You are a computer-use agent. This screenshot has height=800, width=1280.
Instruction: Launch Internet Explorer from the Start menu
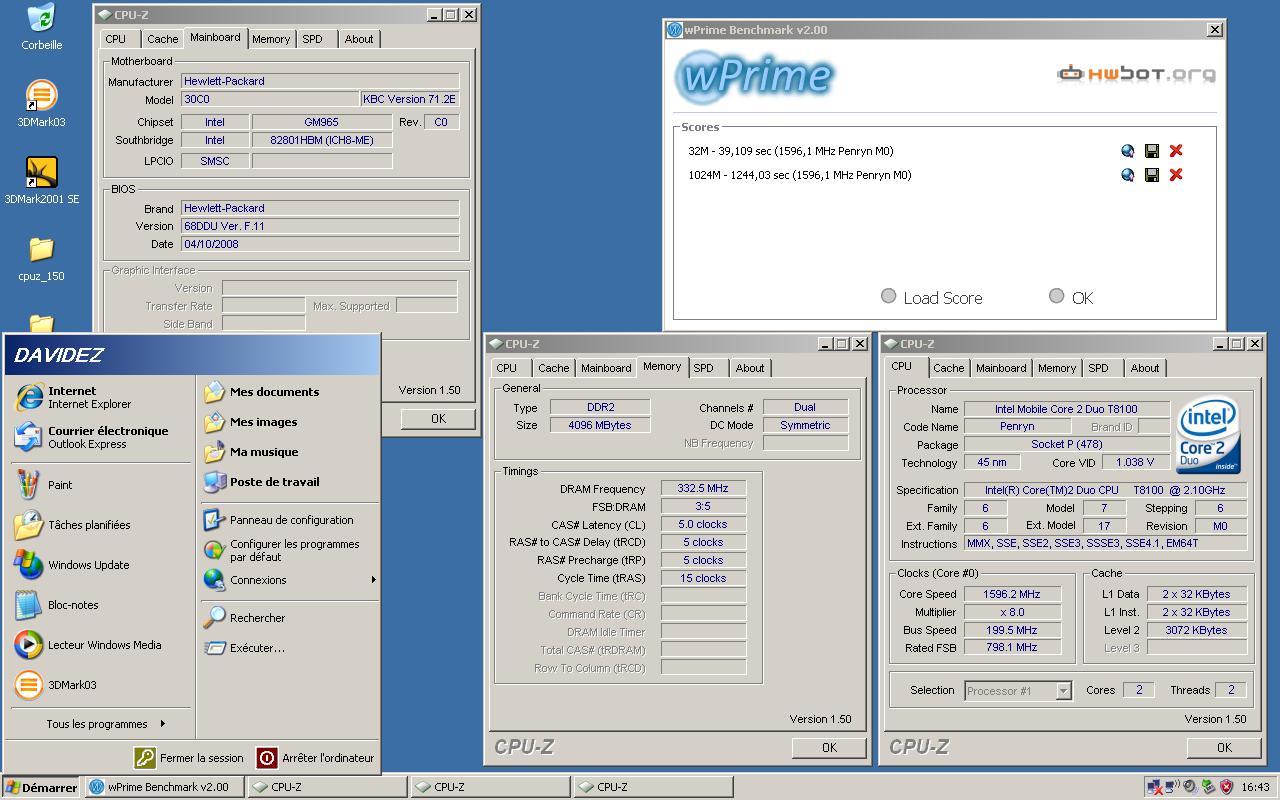click(x=100, y=397)
